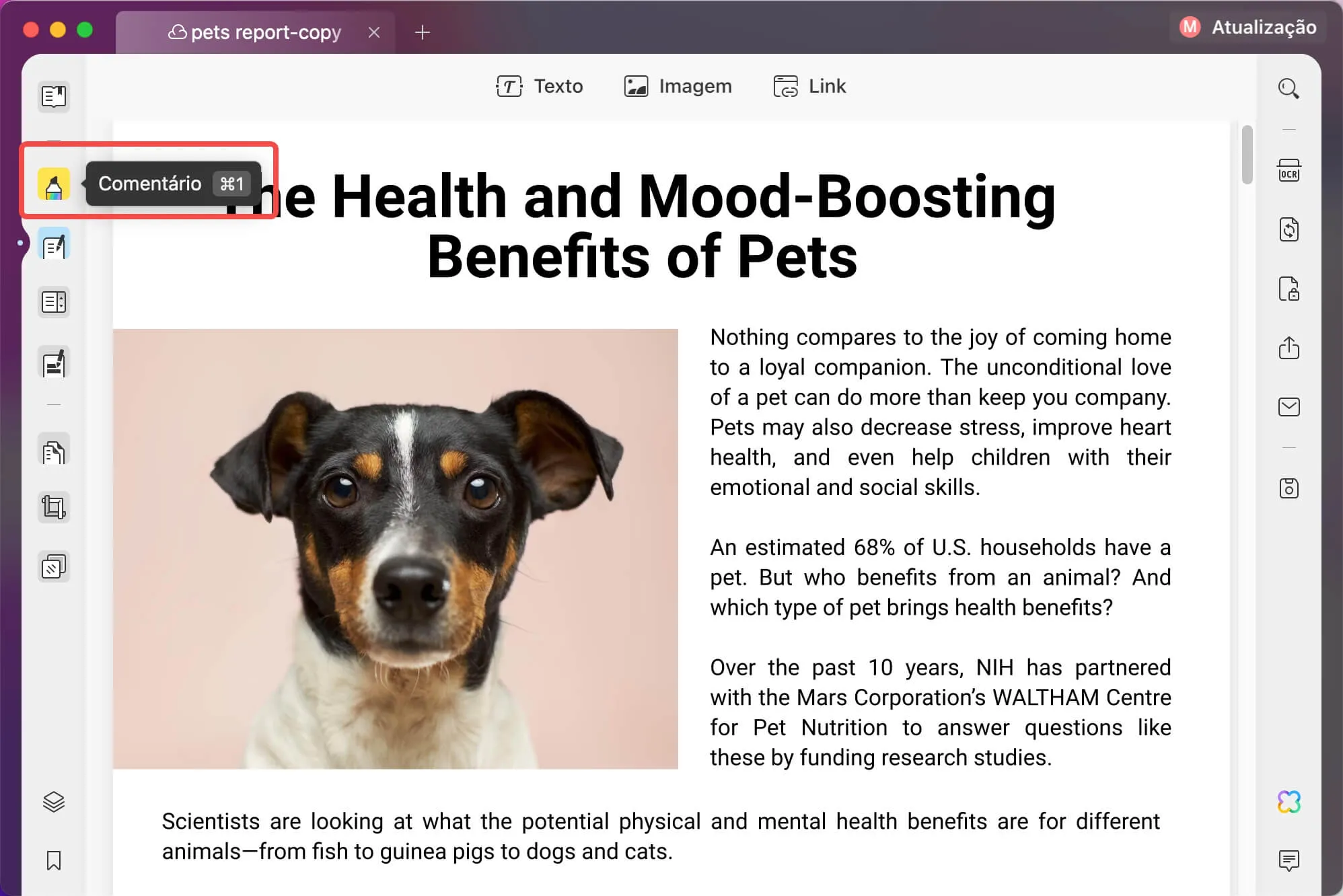Image resolution: width=1343 pixels, height=896 pixels.
Task: Select the Texto editing tool
Action: click(x=540, y=86)
